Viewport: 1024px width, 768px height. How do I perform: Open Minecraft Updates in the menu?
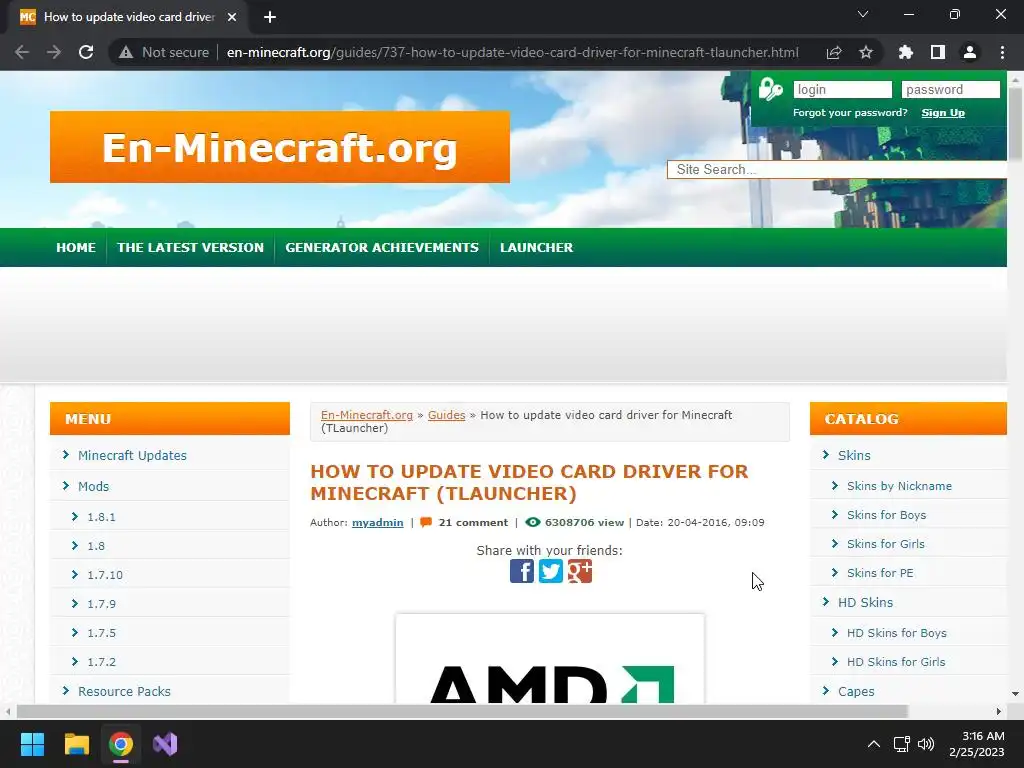click(x=132, y=455)
